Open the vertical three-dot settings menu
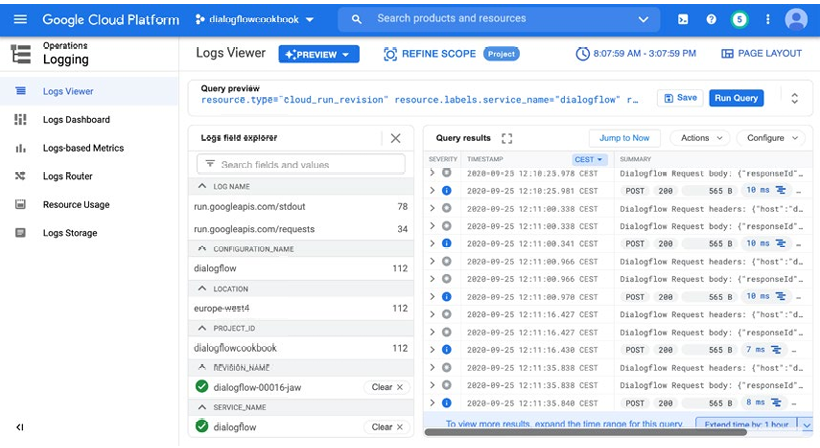The image size is (820, 448). pyautogui.click(x=768, y=19)
